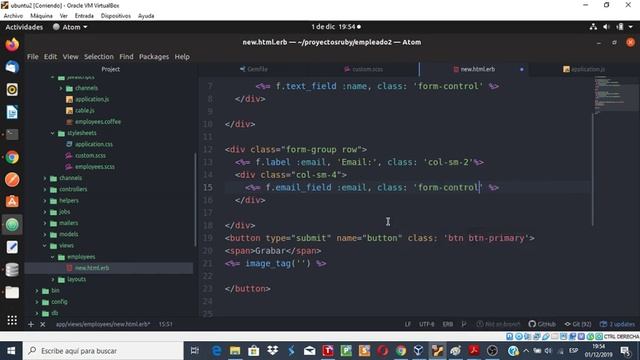
Task: Open Dropbox from the Windows taskbar
Action: coord(272,351)
